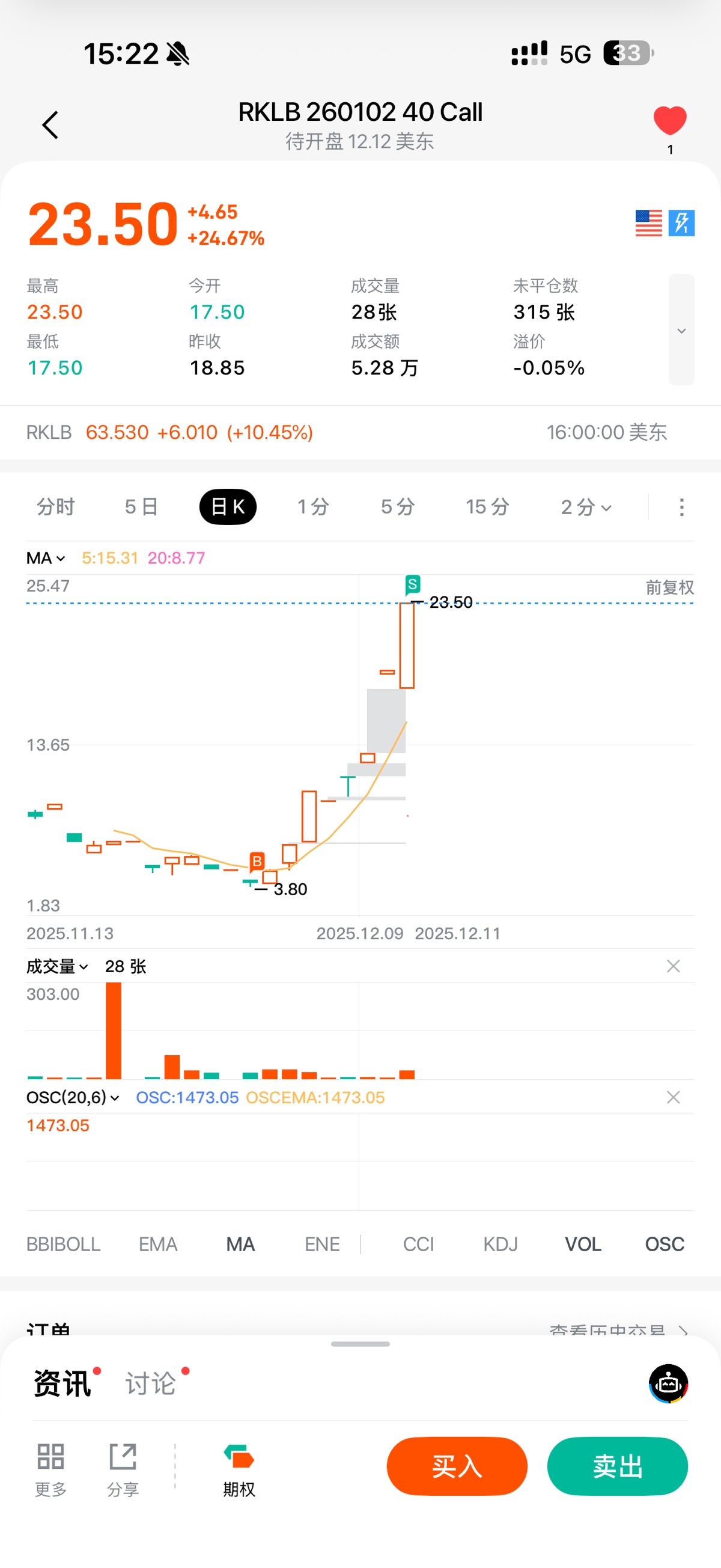Expand the quote details chevron panel
The height and width of the screenshot is (1568, 721).
click(x=681, y=330)
